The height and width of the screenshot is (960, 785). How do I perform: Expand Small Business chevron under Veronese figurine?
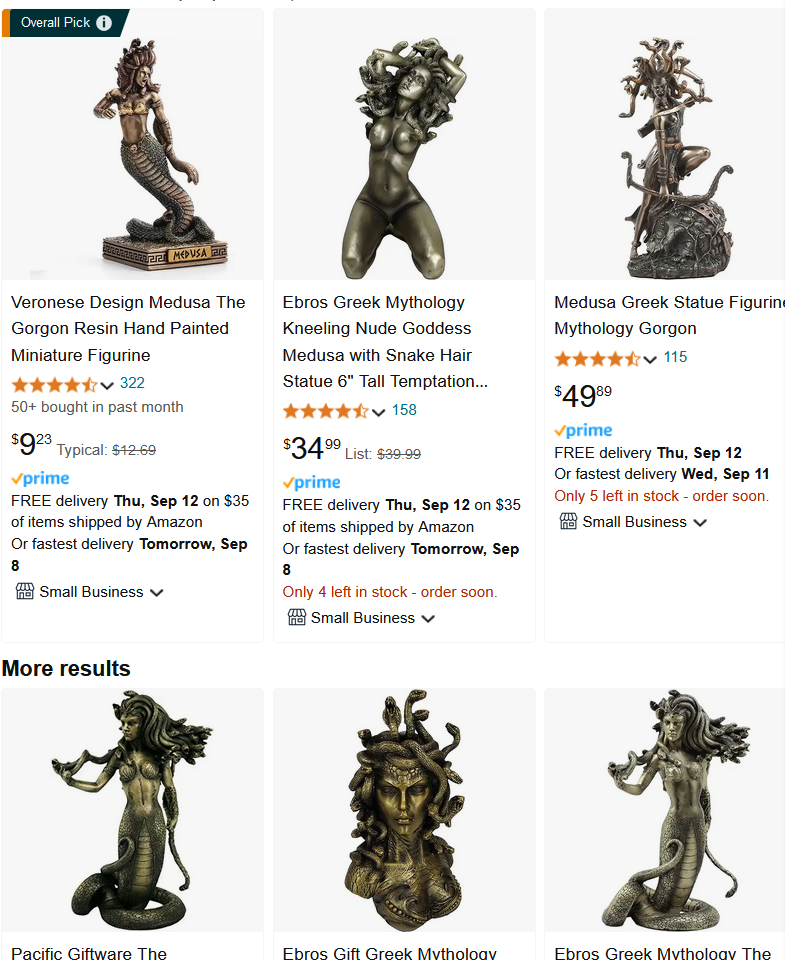[x=157, y=593]
